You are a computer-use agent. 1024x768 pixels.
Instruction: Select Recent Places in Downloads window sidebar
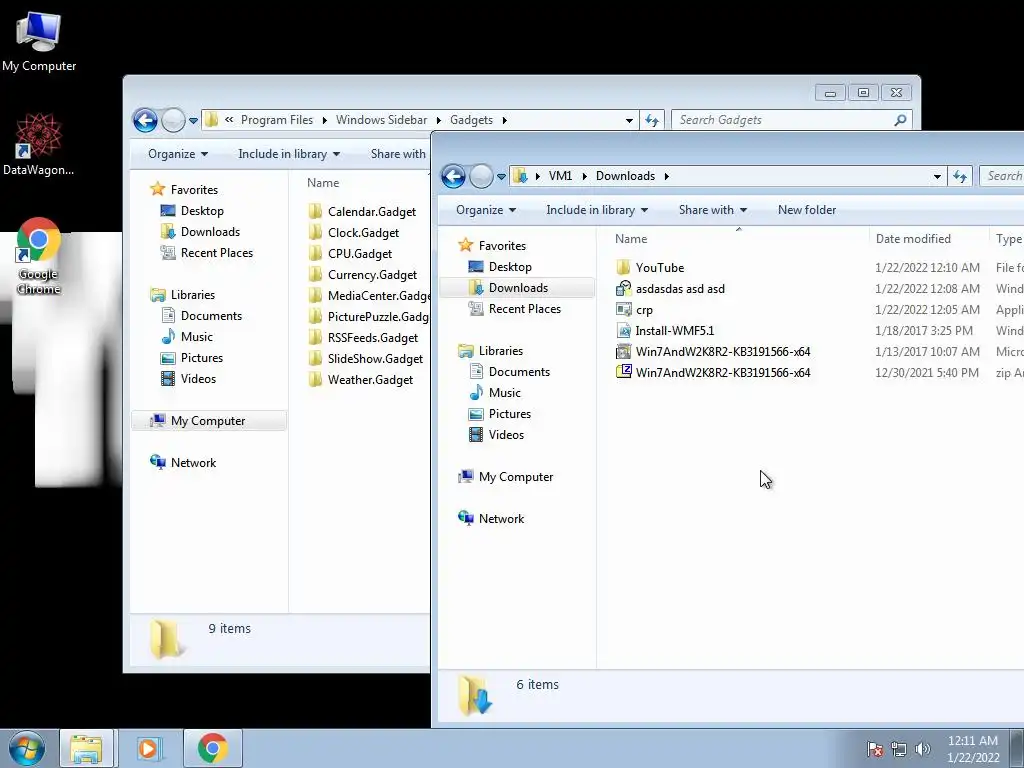pos(524,308)
